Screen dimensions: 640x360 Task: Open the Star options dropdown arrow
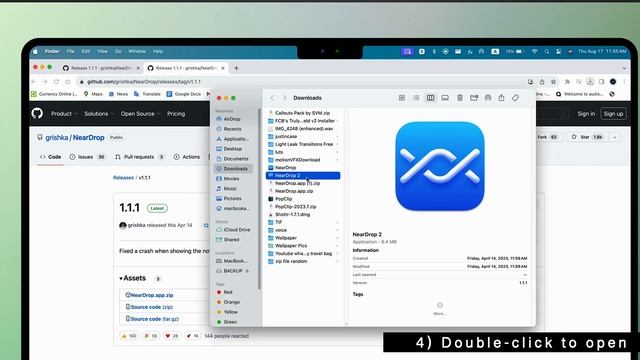pyautogui.click(x=615, y=137)
